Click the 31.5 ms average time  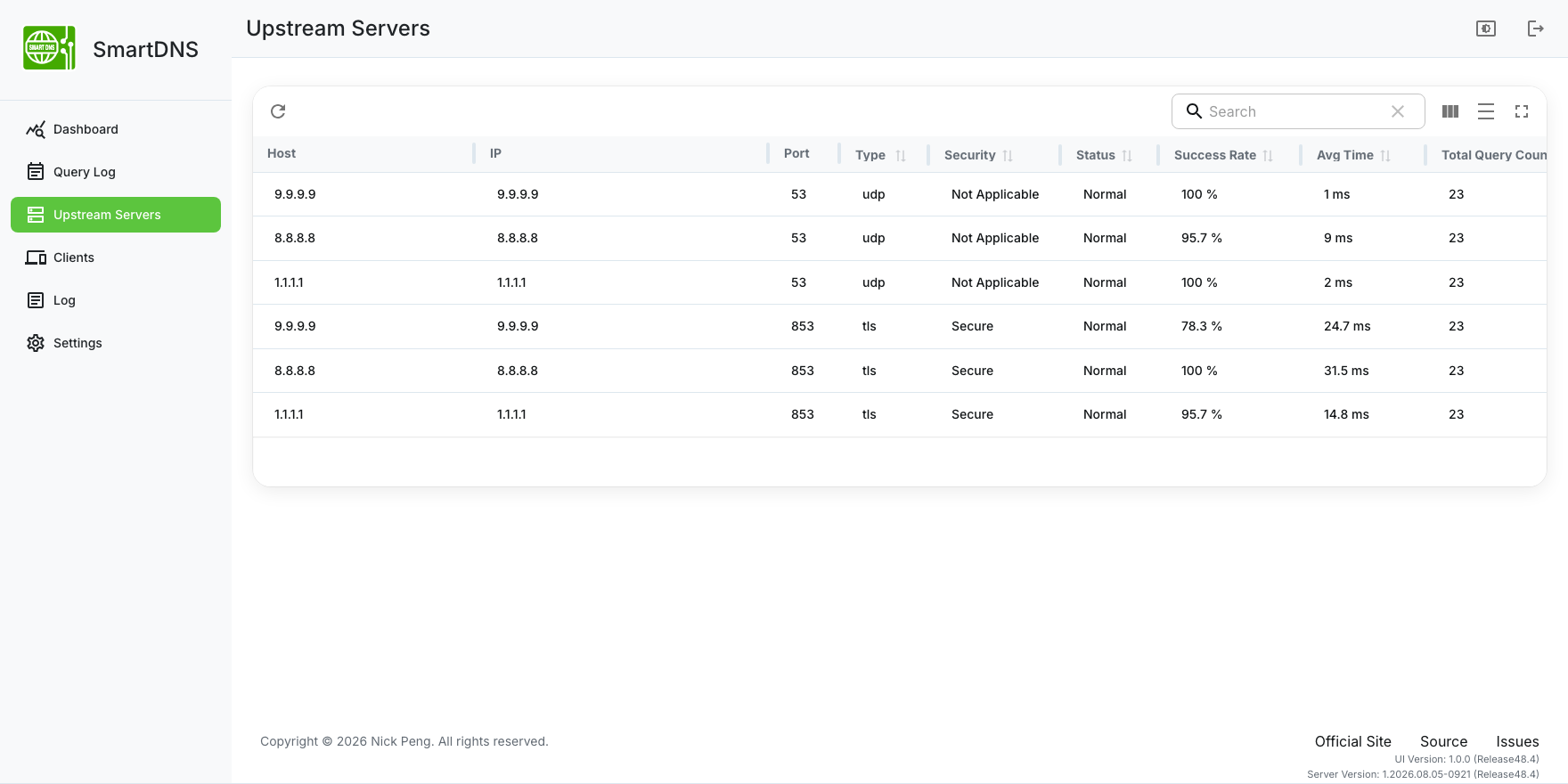coord(1346,371)
